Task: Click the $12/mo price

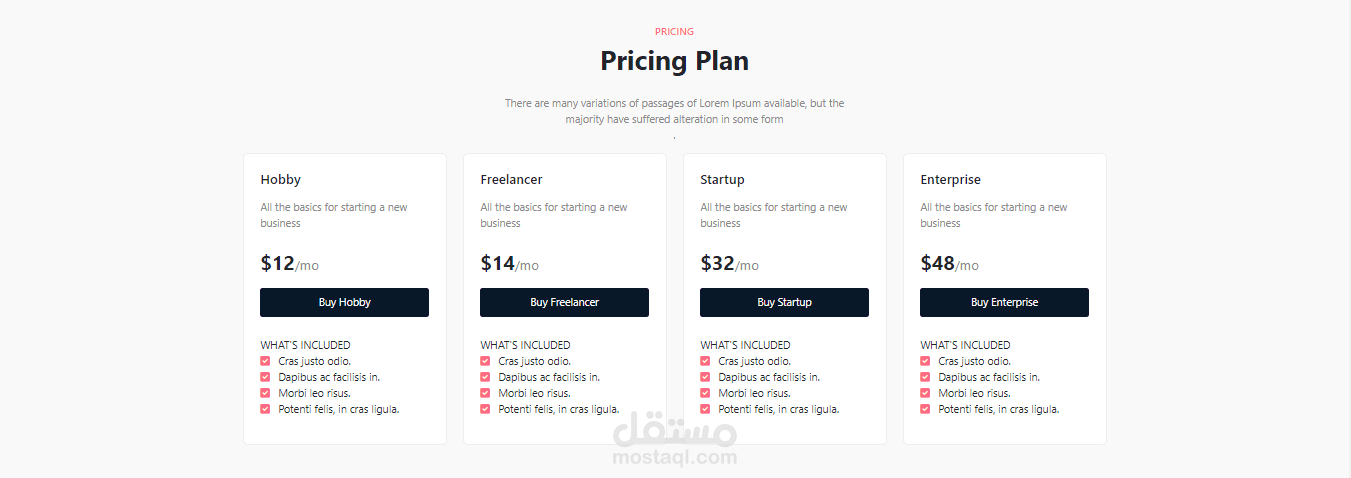Action: (289, 264)
